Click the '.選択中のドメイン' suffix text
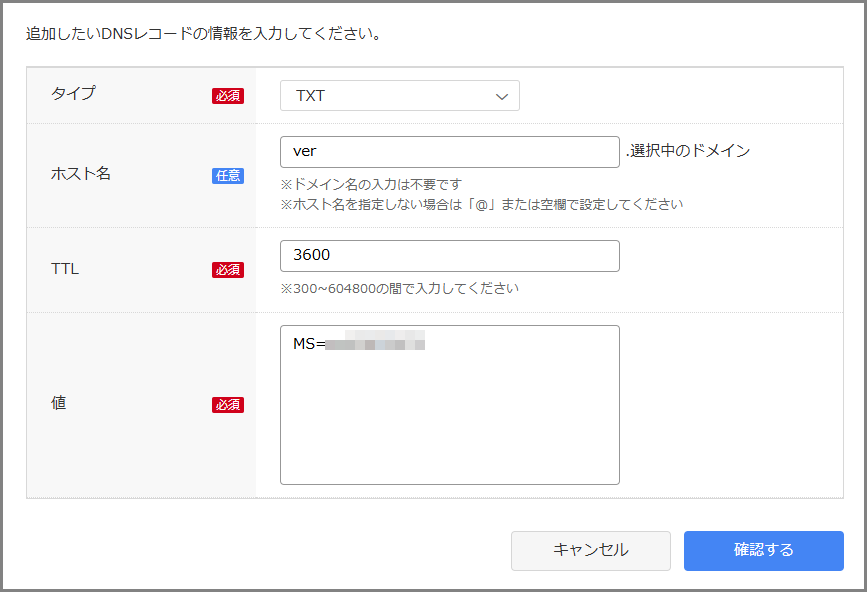Image resolution: width=867 pixels, height=592 pixels. 688,152
